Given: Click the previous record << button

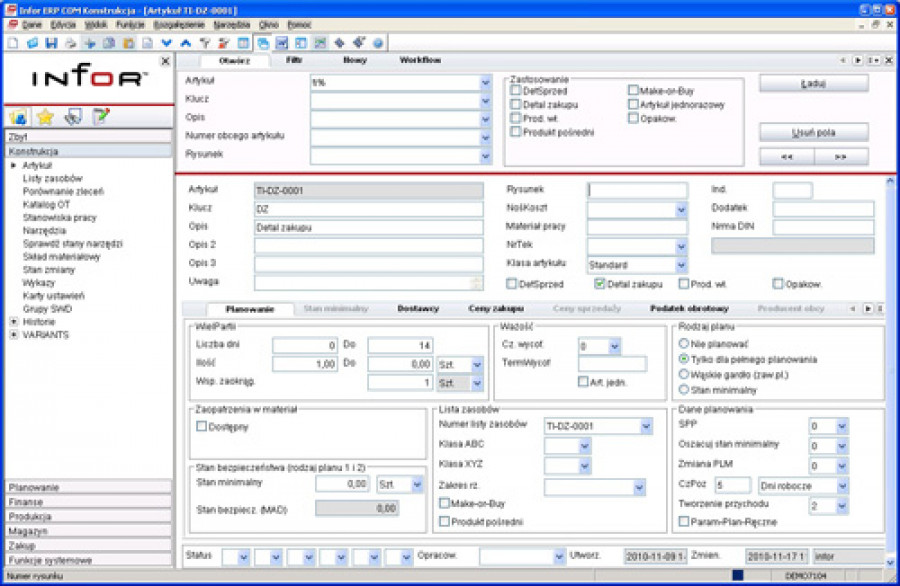Looking at the screenshot, I should coord(786,157).
